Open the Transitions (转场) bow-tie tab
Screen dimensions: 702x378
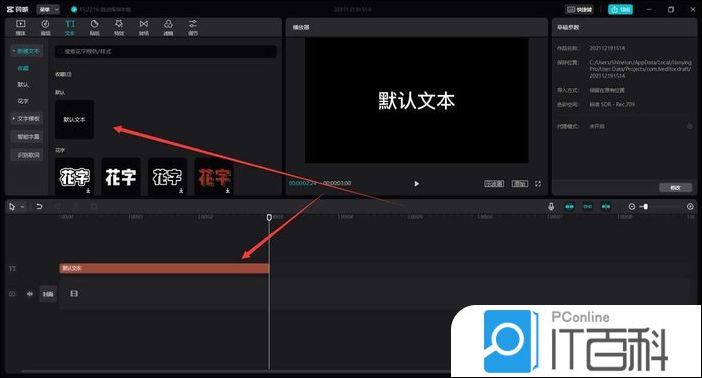tap(144, 27)
